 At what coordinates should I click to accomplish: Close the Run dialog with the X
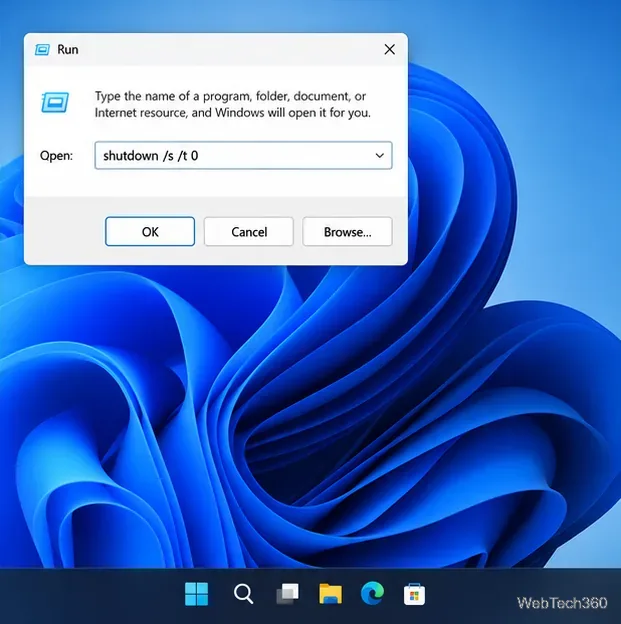(389, 49)
